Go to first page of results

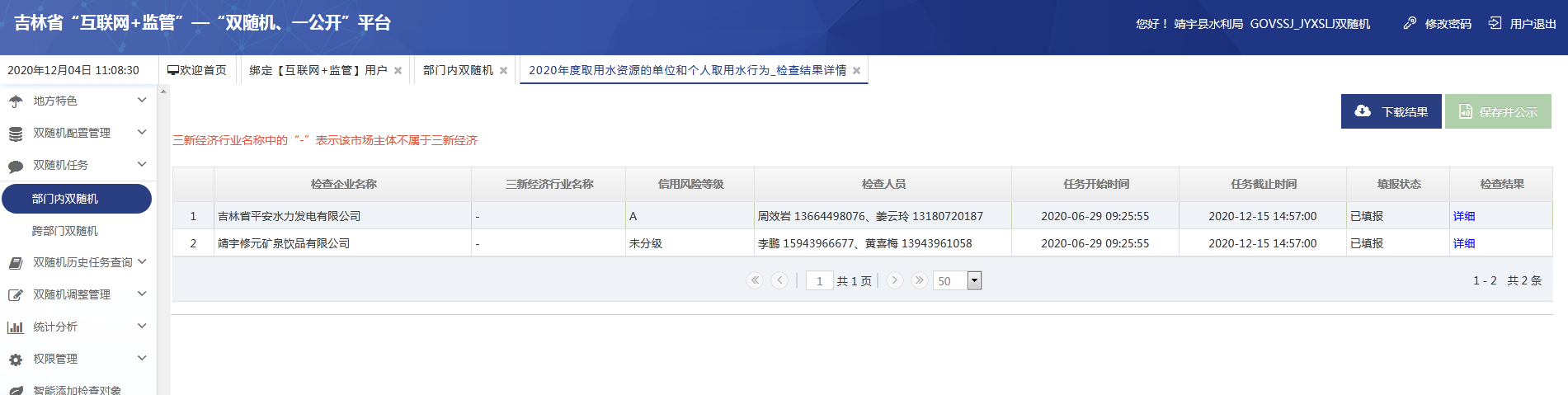(x=755, y=280)
